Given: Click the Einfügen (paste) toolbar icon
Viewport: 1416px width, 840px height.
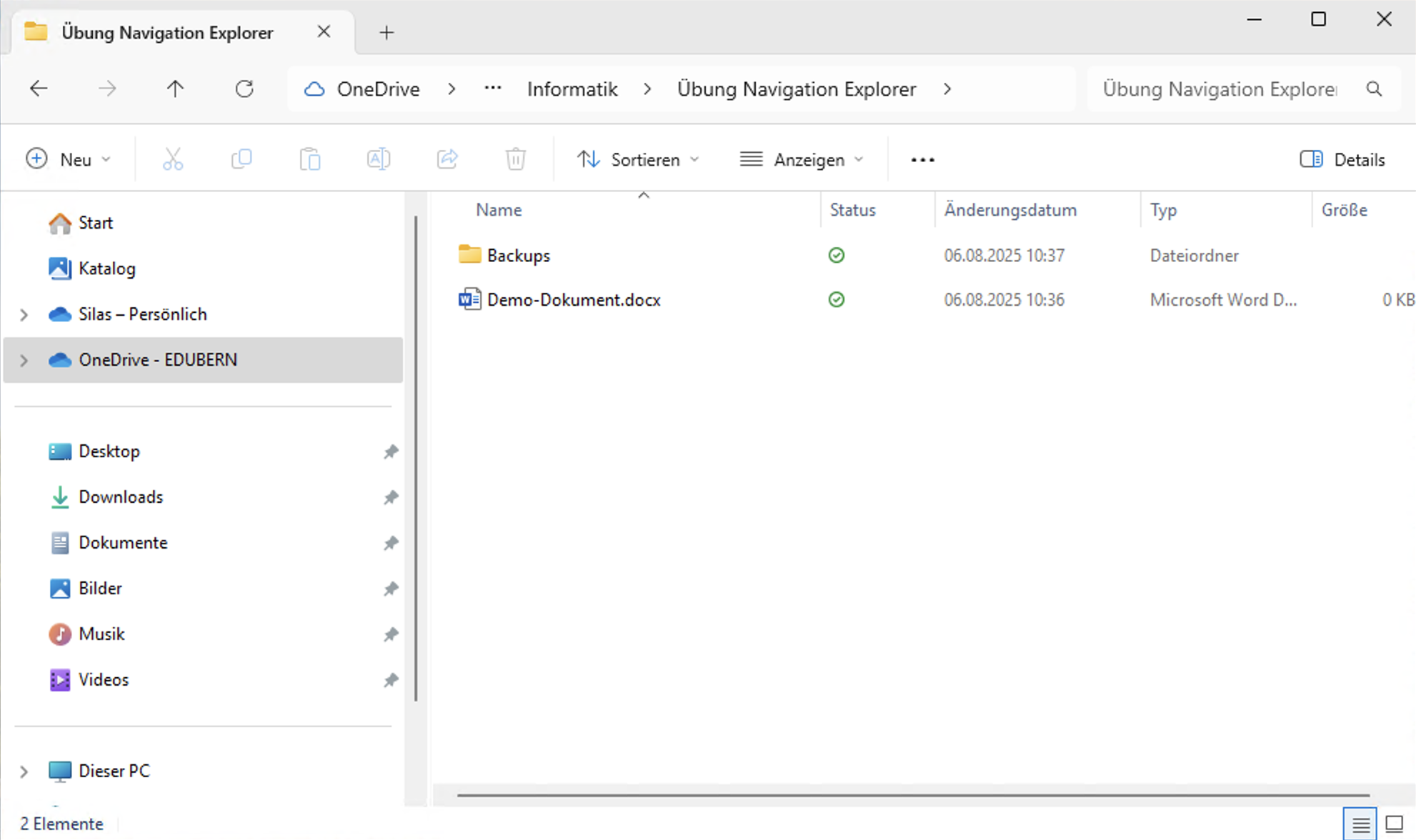Looking at the screenshot, I should 309,159.
